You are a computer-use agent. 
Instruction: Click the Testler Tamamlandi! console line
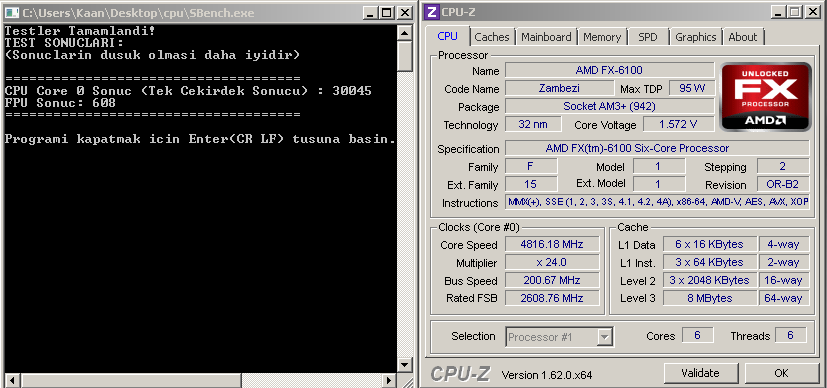point(80,31)
